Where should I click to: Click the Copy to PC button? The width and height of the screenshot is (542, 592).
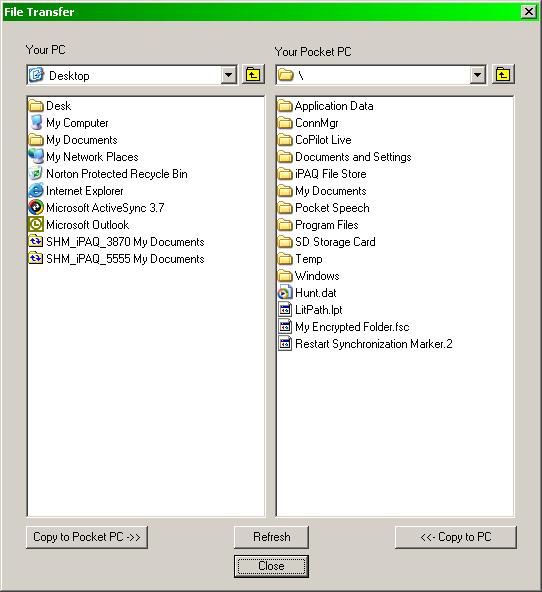point(456,537)
